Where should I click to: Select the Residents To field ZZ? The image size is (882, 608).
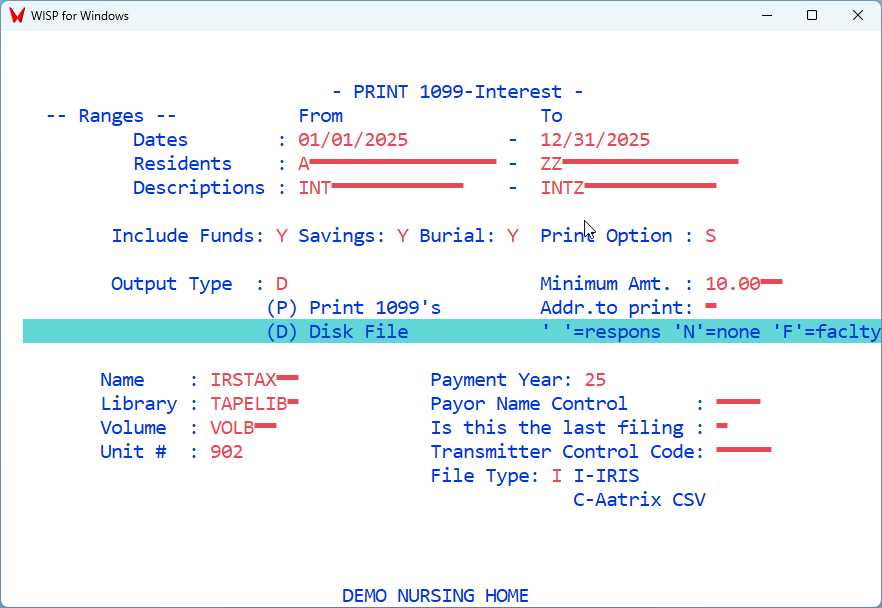(639, 164)
